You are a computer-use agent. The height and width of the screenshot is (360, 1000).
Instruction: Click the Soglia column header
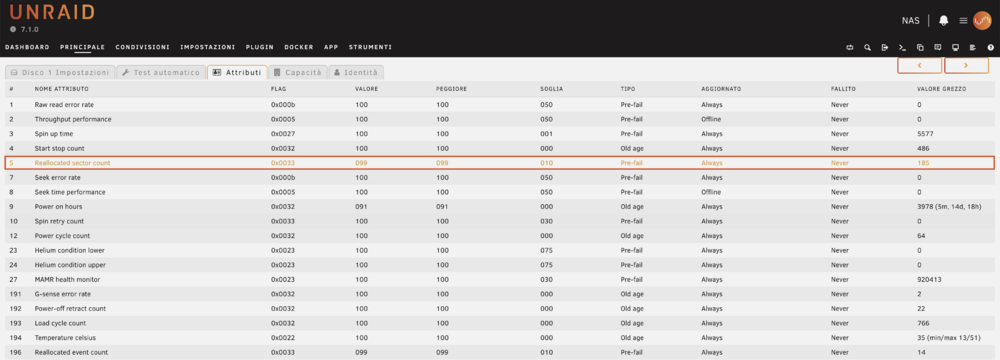(x=551, y=89)
